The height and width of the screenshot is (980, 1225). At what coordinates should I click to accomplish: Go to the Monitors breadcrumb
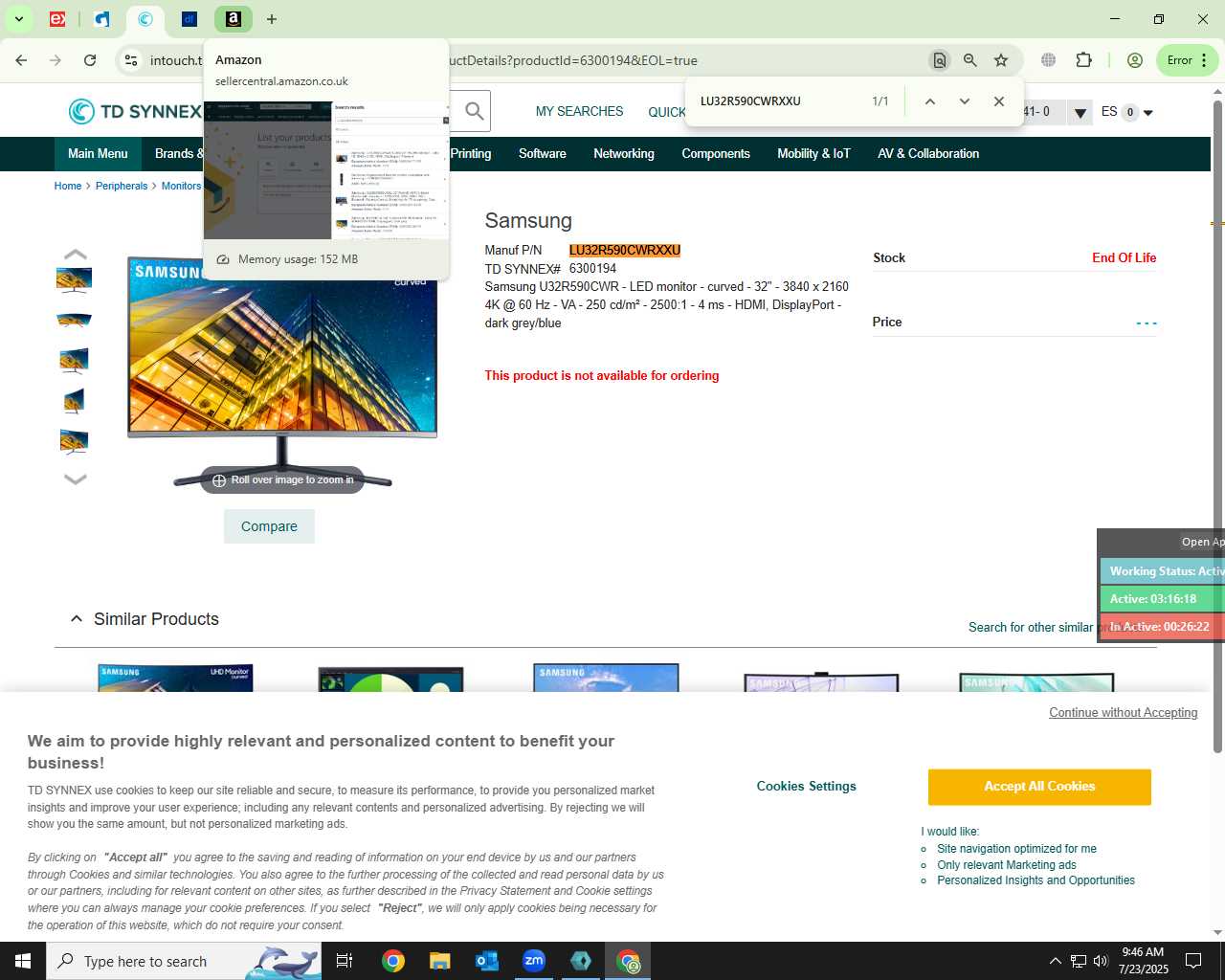pyautogui.click(x=181, y=186)
